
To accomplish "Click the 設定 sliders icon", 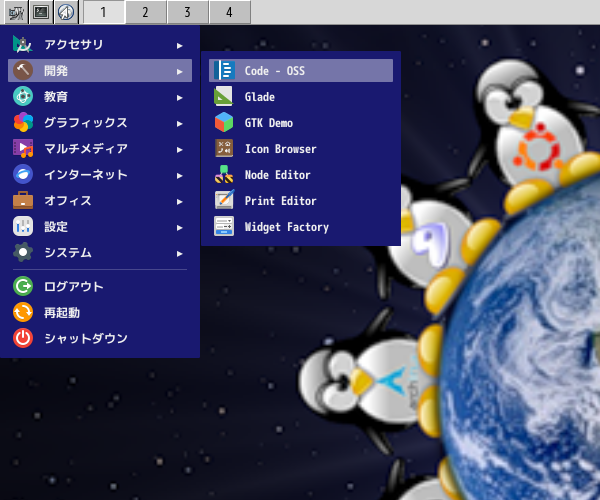I will point(23,226).
